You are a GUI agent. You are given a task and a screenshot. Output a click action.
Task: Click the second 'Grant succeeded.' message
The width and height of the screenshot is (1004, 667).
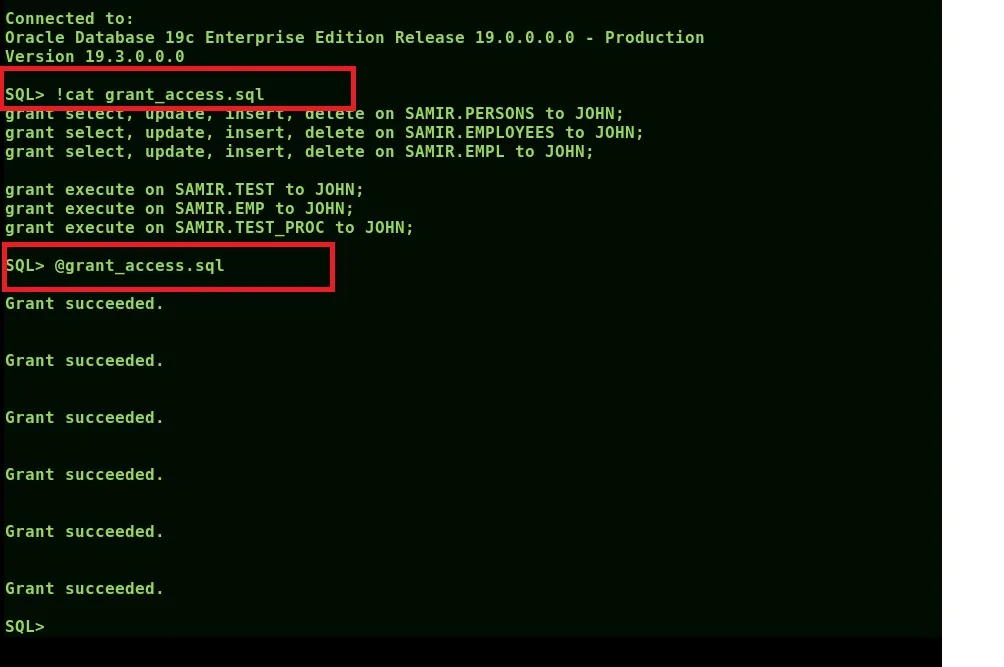click(85, 360)
